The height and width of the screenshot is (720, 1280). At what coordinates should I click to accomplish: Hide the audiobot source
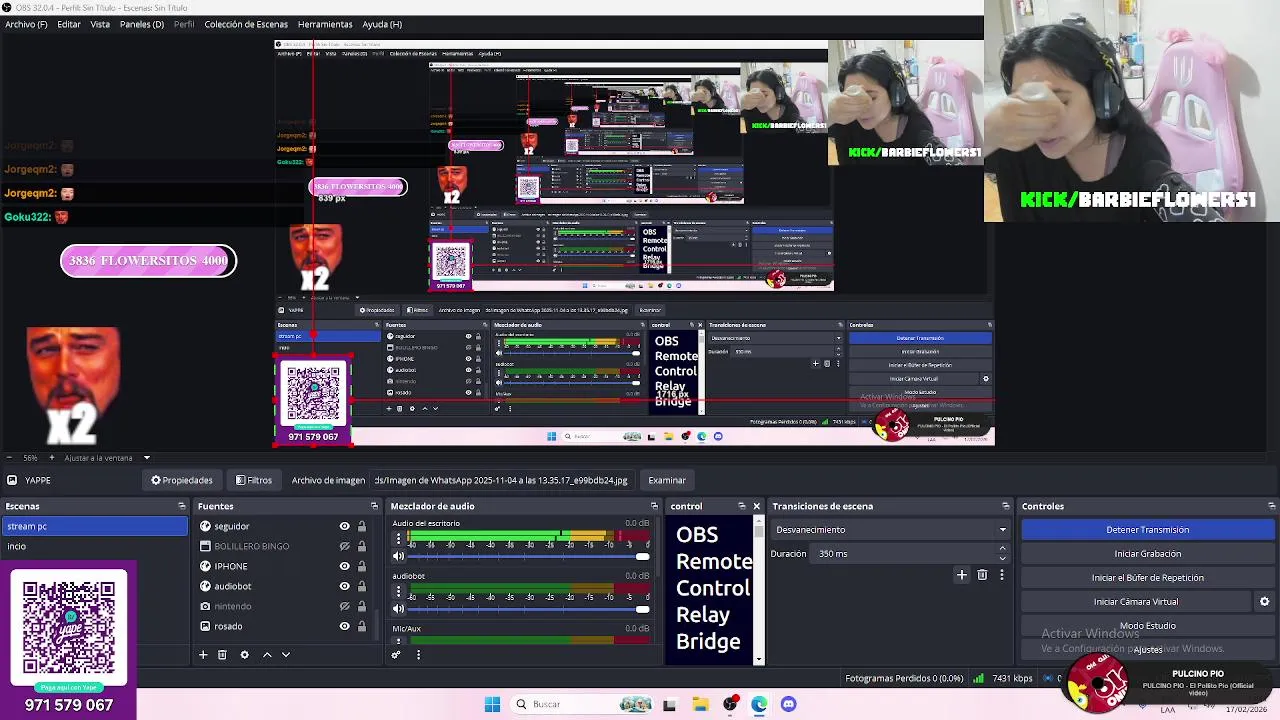click(x=344, y=586)
